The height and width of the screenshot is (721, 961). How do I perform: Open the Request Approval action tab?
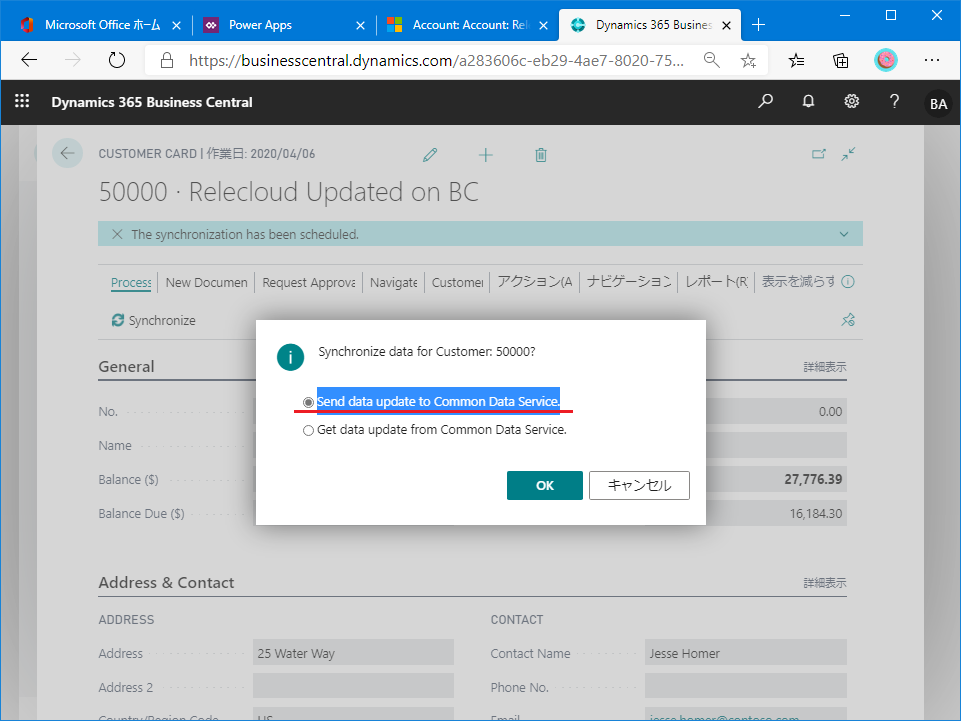(x=309, y=283)
